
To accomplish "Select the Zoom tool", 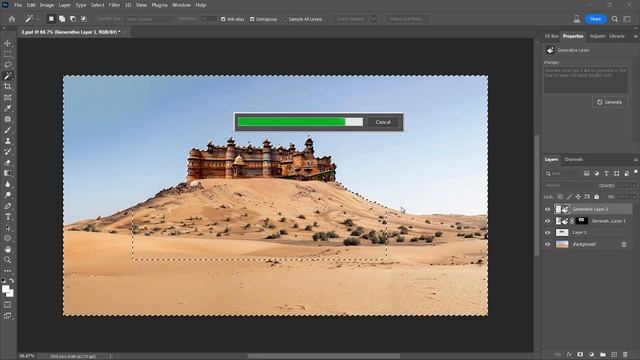I will click(x=7, y=260).
